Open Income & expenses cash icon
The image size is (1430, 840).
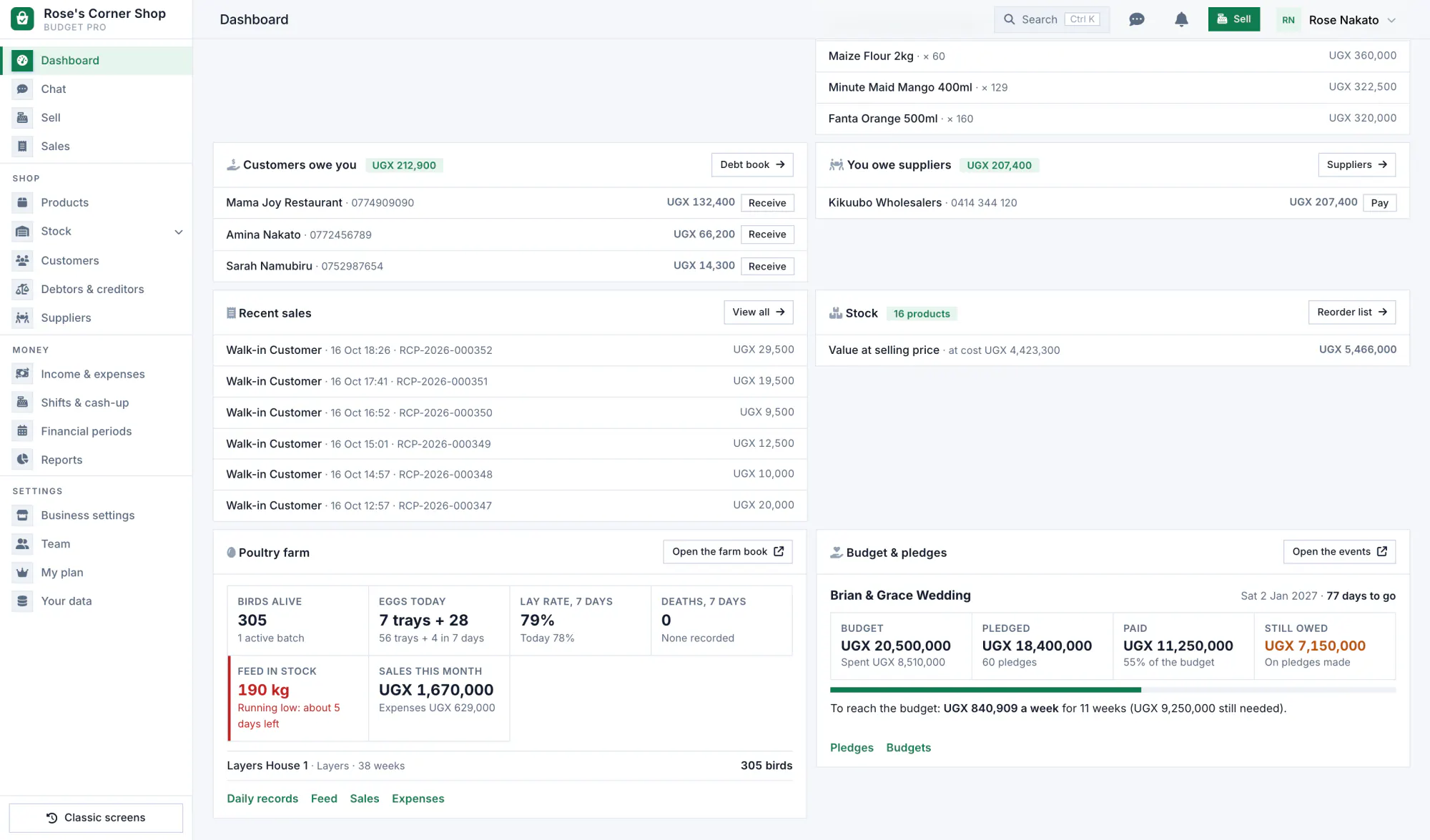[22, 374]
